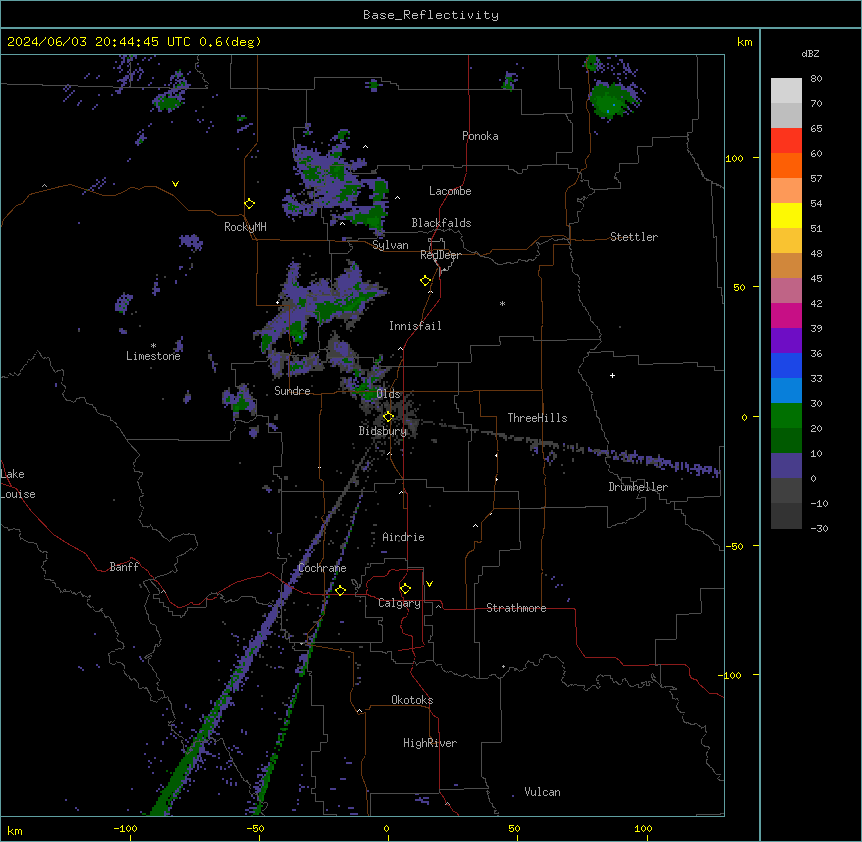
Task: Click the Airdrie city label
Action: pyautogui.click(x=403, y=537)
